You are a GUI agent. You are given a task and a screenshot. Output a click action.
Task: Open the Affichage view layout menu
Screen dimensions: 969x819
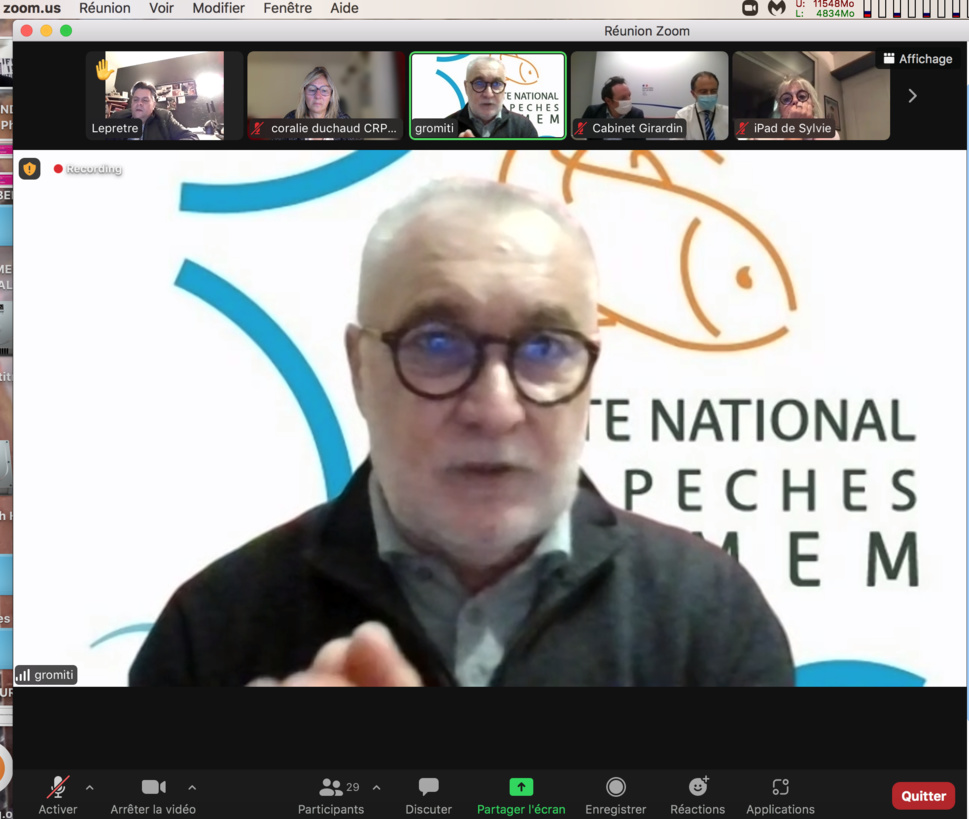click(x=917, y=59)
